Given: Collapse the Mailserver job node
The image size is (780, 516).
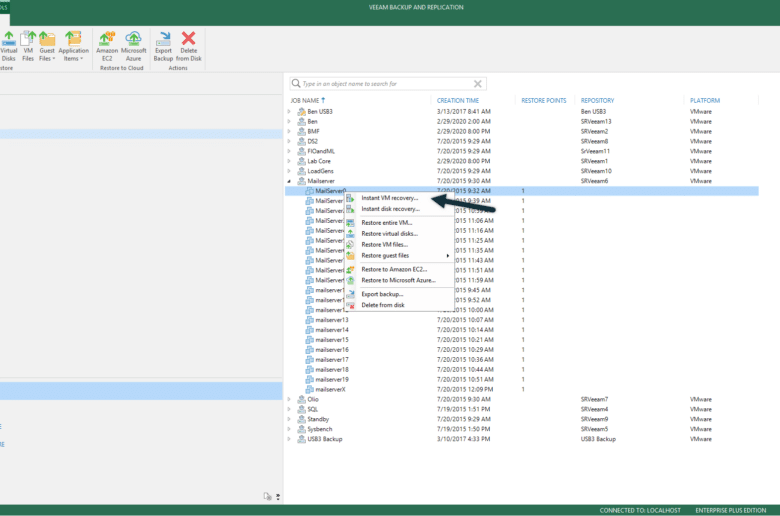Looking at the screenshot, I should pyautogui.click(x=289, y=181).
